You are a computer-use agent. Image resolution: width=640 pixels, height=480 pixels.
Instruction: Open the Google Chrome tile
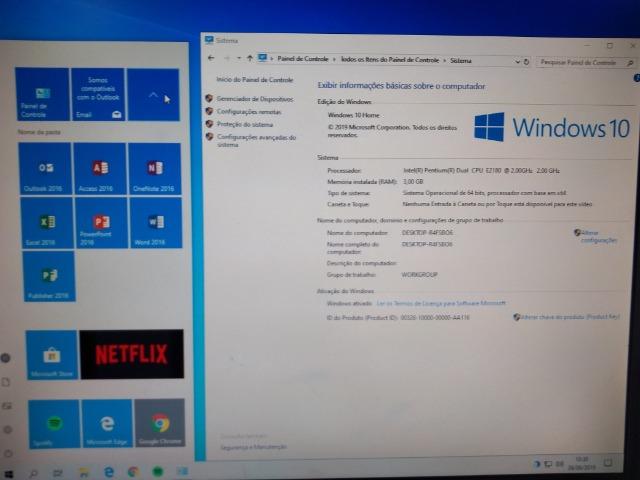(160, 423)
